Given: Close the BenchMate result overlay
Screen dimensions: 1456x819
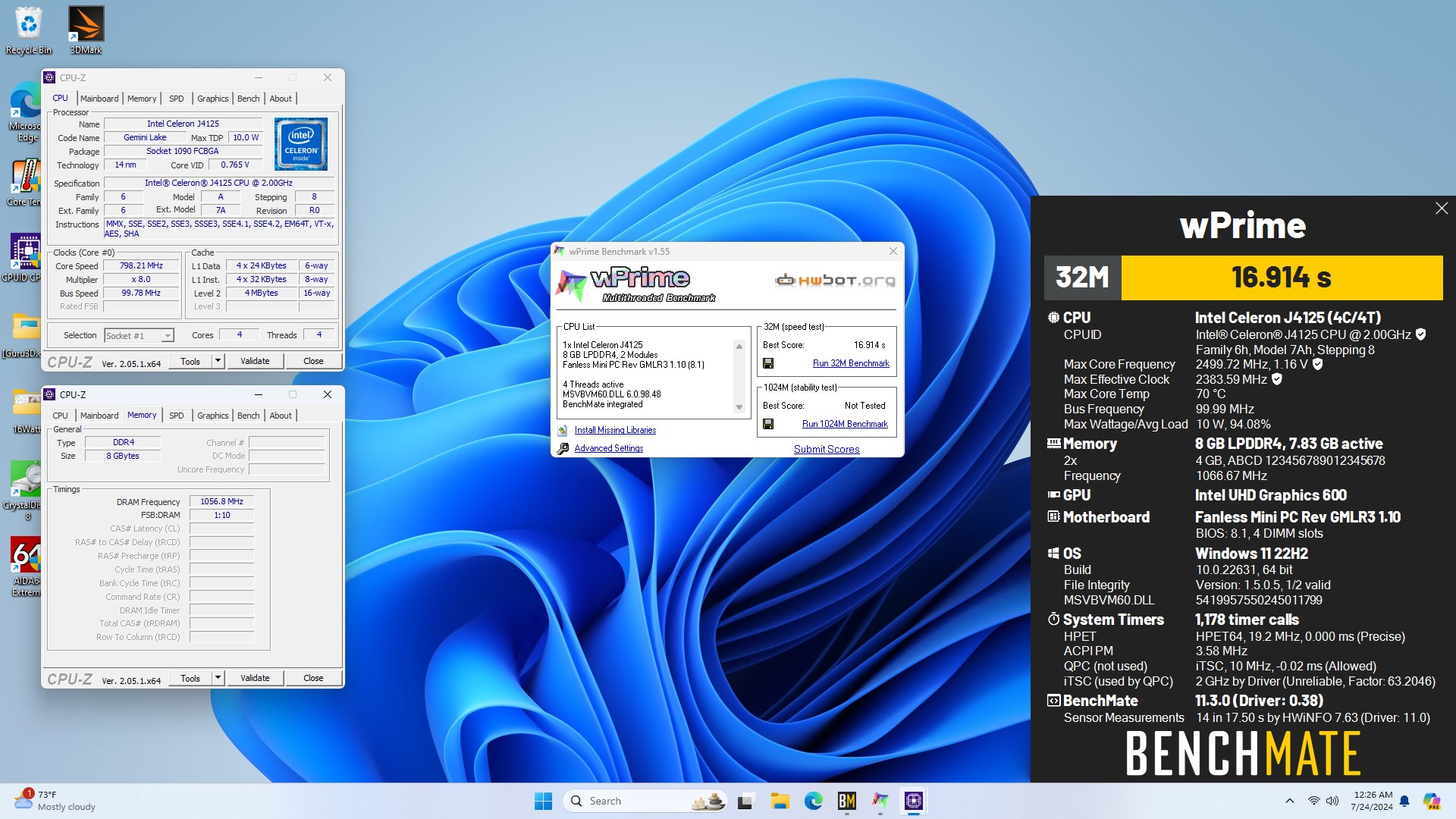Looking at the screenshot, I should click(1442, 209).
